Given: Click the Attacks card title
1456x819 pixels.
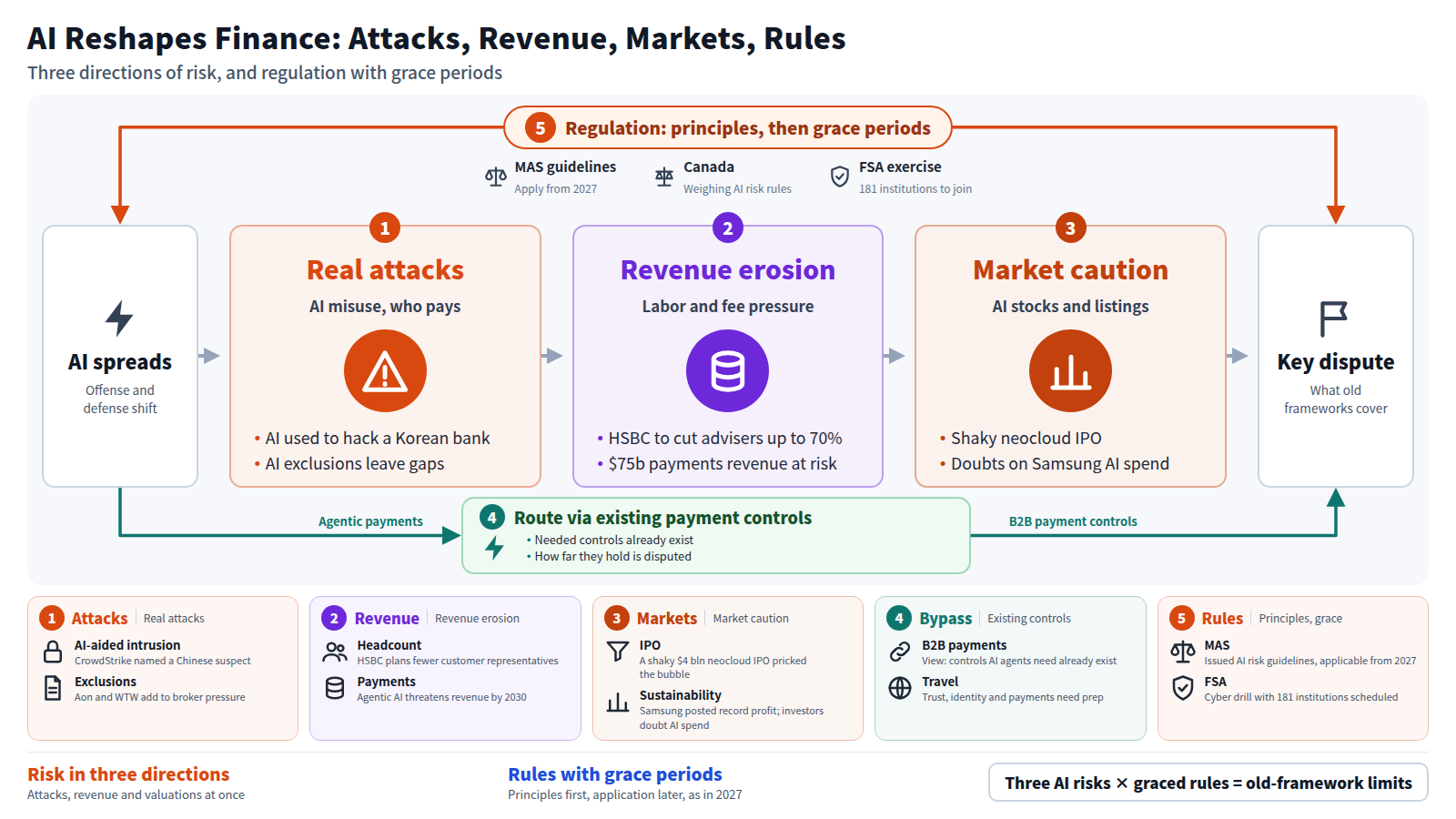Looking at the screenshot, I should click(99, 618).
